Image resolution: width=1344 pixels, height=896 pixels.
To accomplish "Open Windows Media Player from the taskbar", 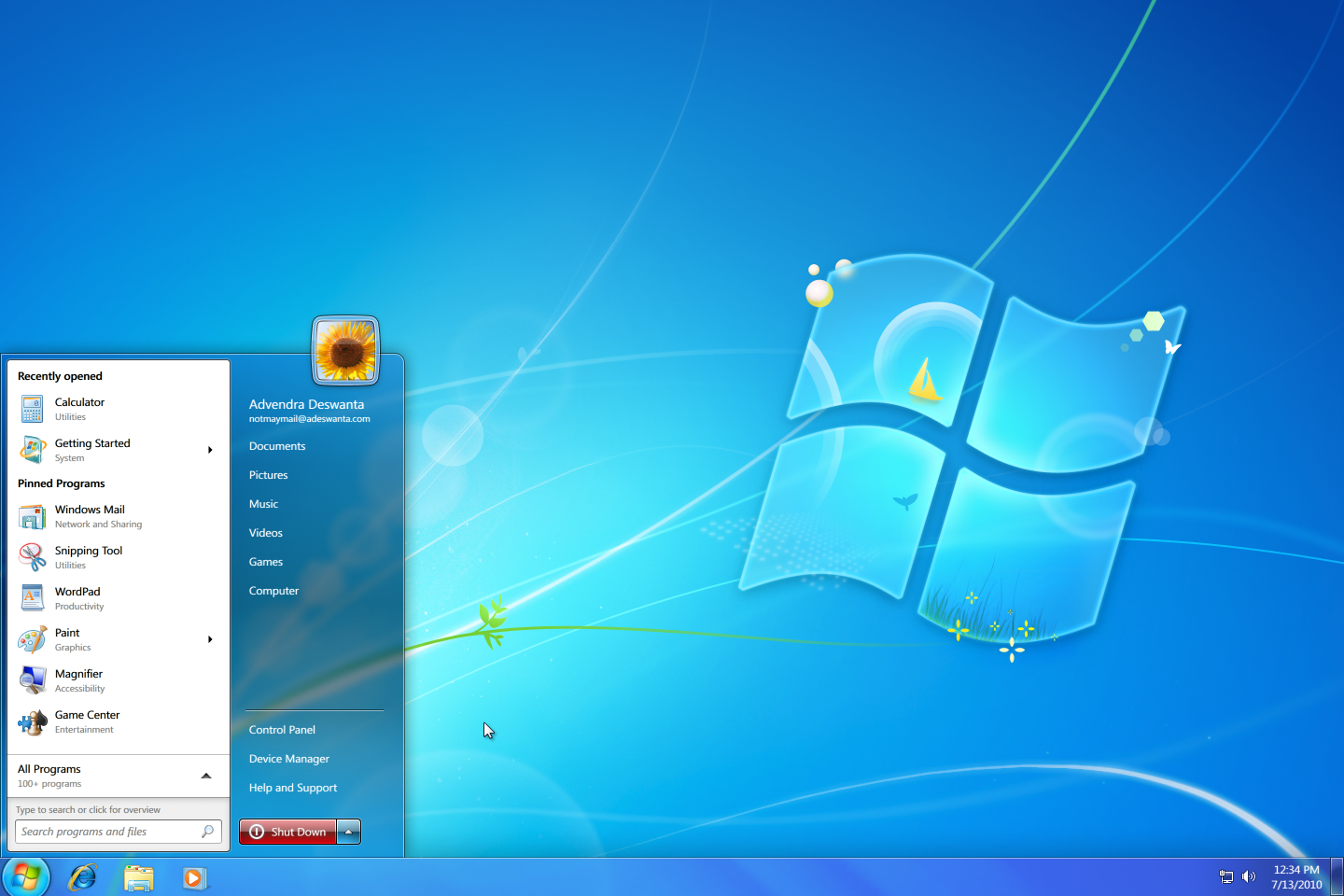I will [x=195, y=878].
